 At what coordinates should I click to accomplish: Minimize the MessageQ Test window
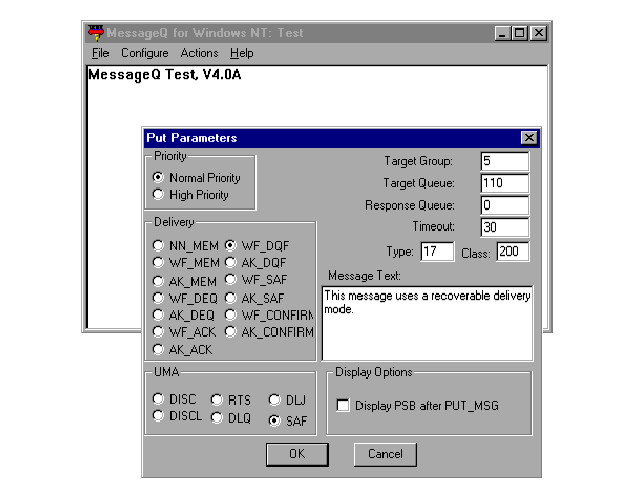pyautogui.click(x=502, y=33)
